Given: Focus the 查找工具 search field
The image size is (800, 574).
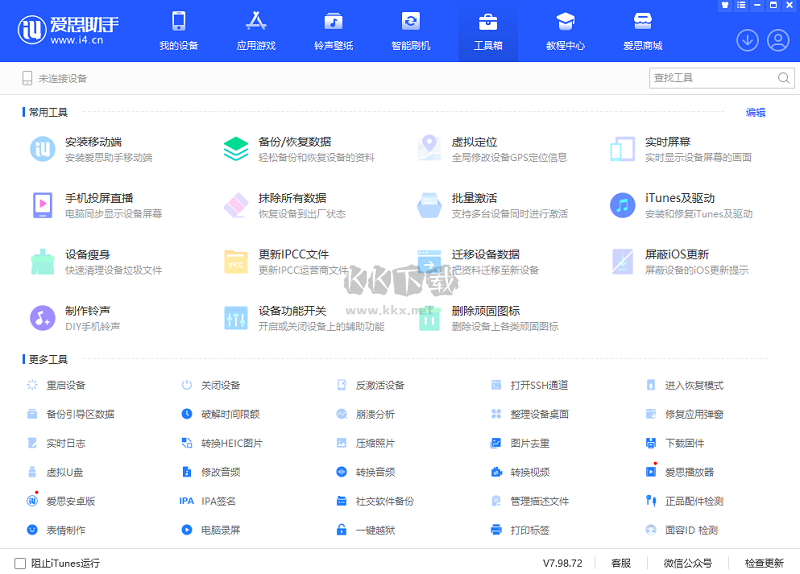Looking at the screenshot, I should point(712,78).
